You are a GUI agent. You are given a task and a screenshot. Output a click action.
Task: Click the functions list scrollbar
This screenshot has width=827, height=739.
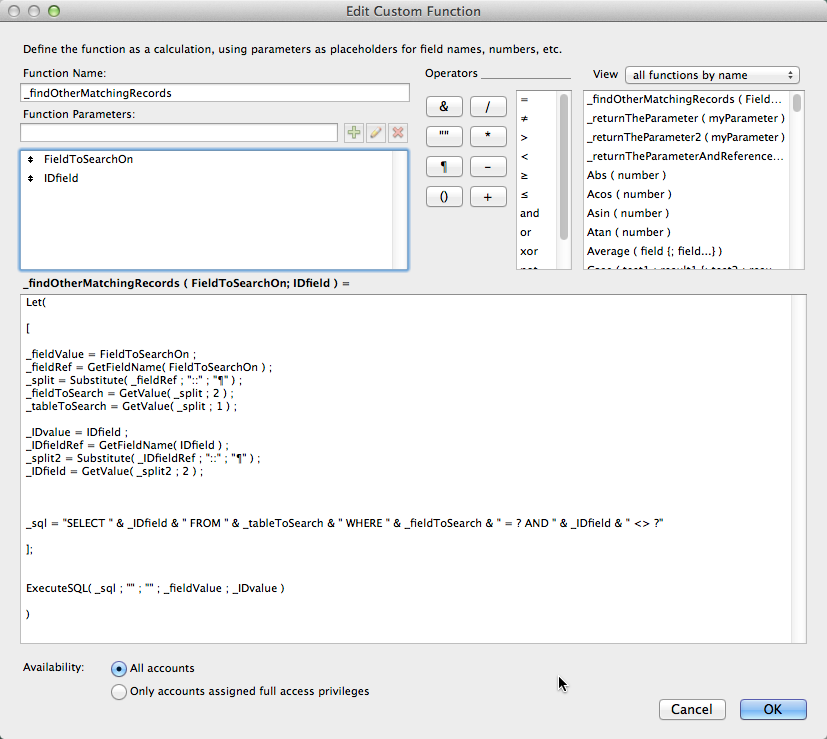pos(797,180)
